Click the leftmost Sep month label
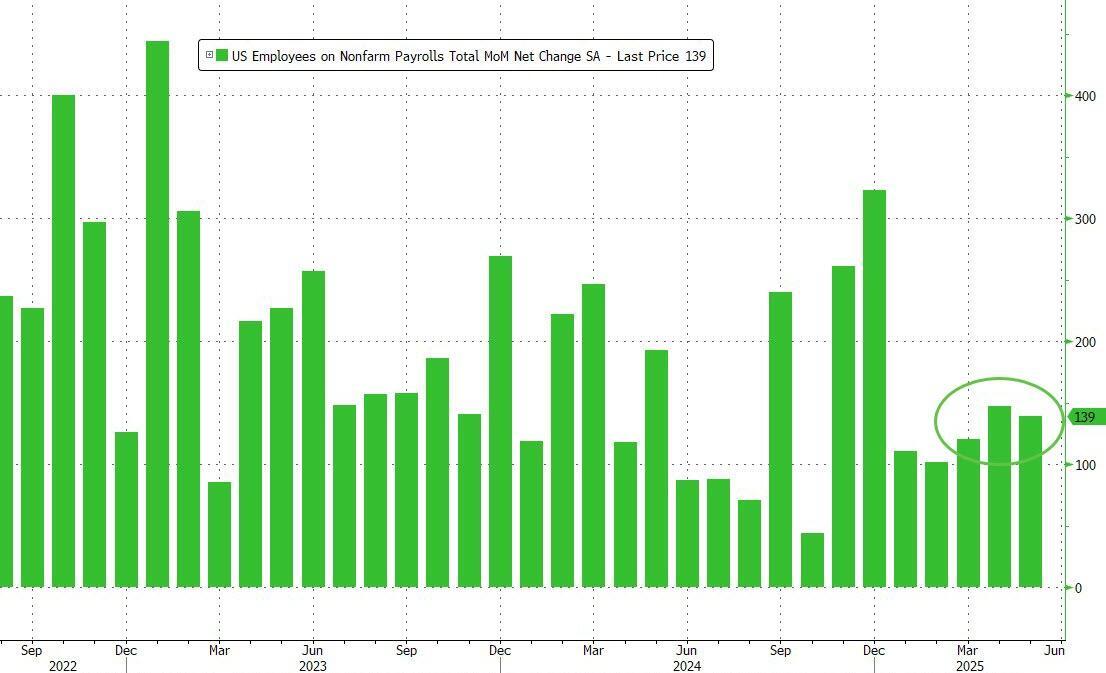This screenshot has height=673, width=1106. 31,650
